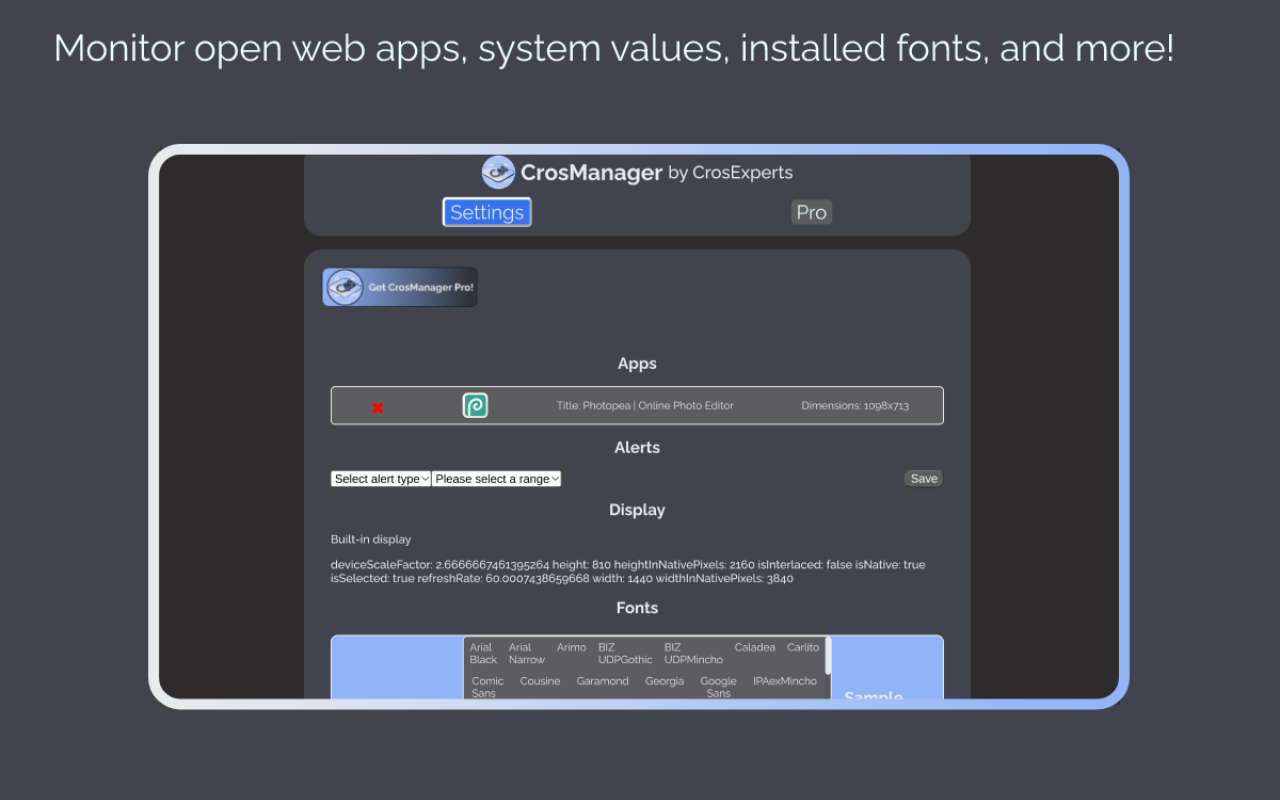The height and width of the screenshot is (800, 1280).
Task: Select the Arimo font
Action: pyautogui.click(x=571, y=647)
